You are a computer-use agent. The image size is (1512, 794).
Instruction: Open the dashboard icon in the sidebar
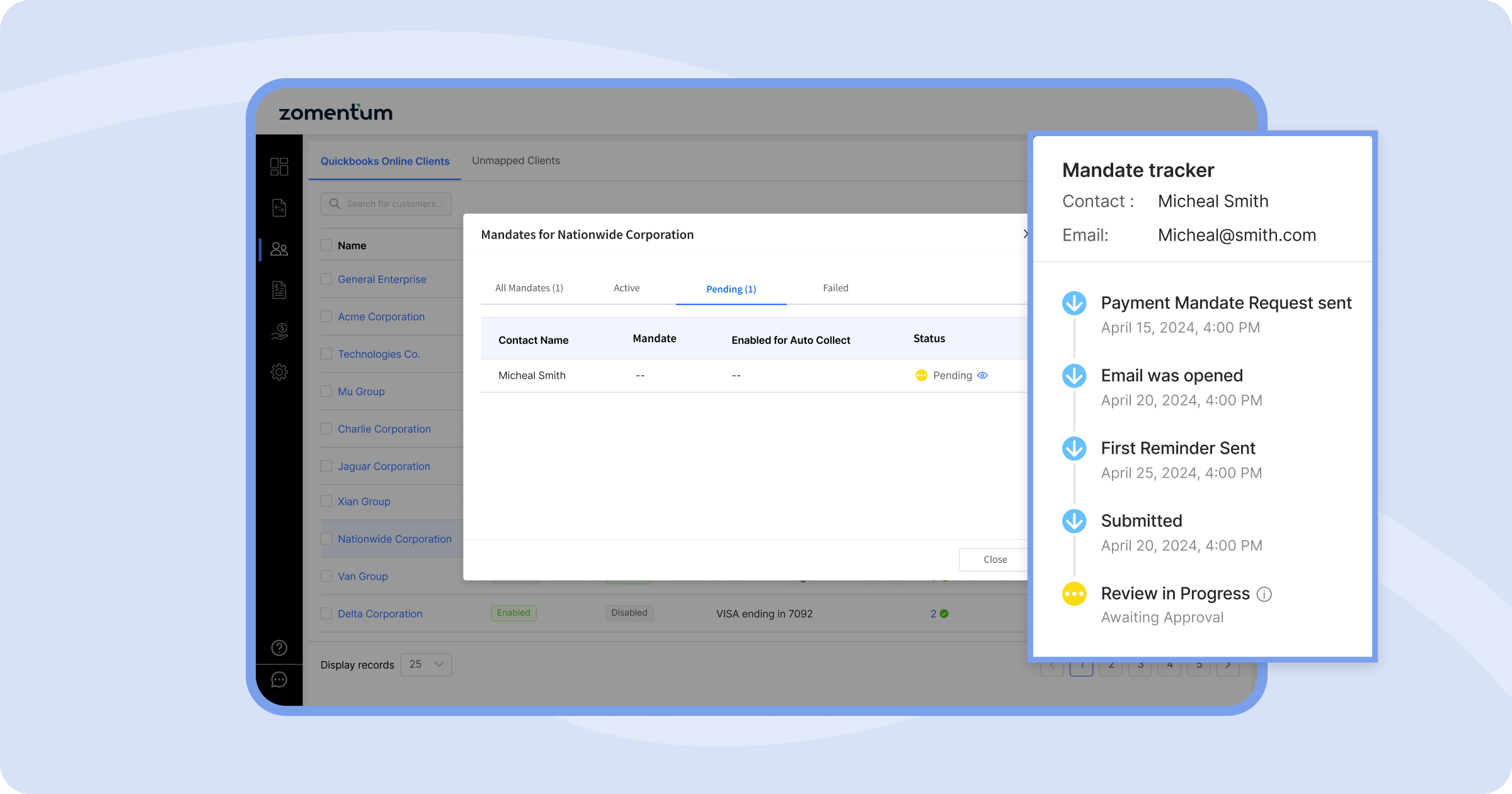[x=279, y=166]
